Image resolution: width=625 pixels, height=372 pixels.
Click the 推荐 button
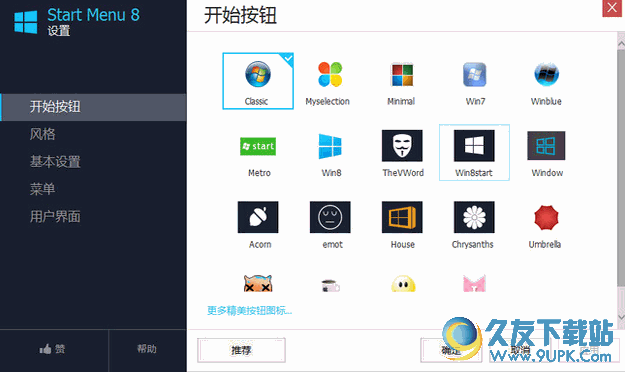241,350
